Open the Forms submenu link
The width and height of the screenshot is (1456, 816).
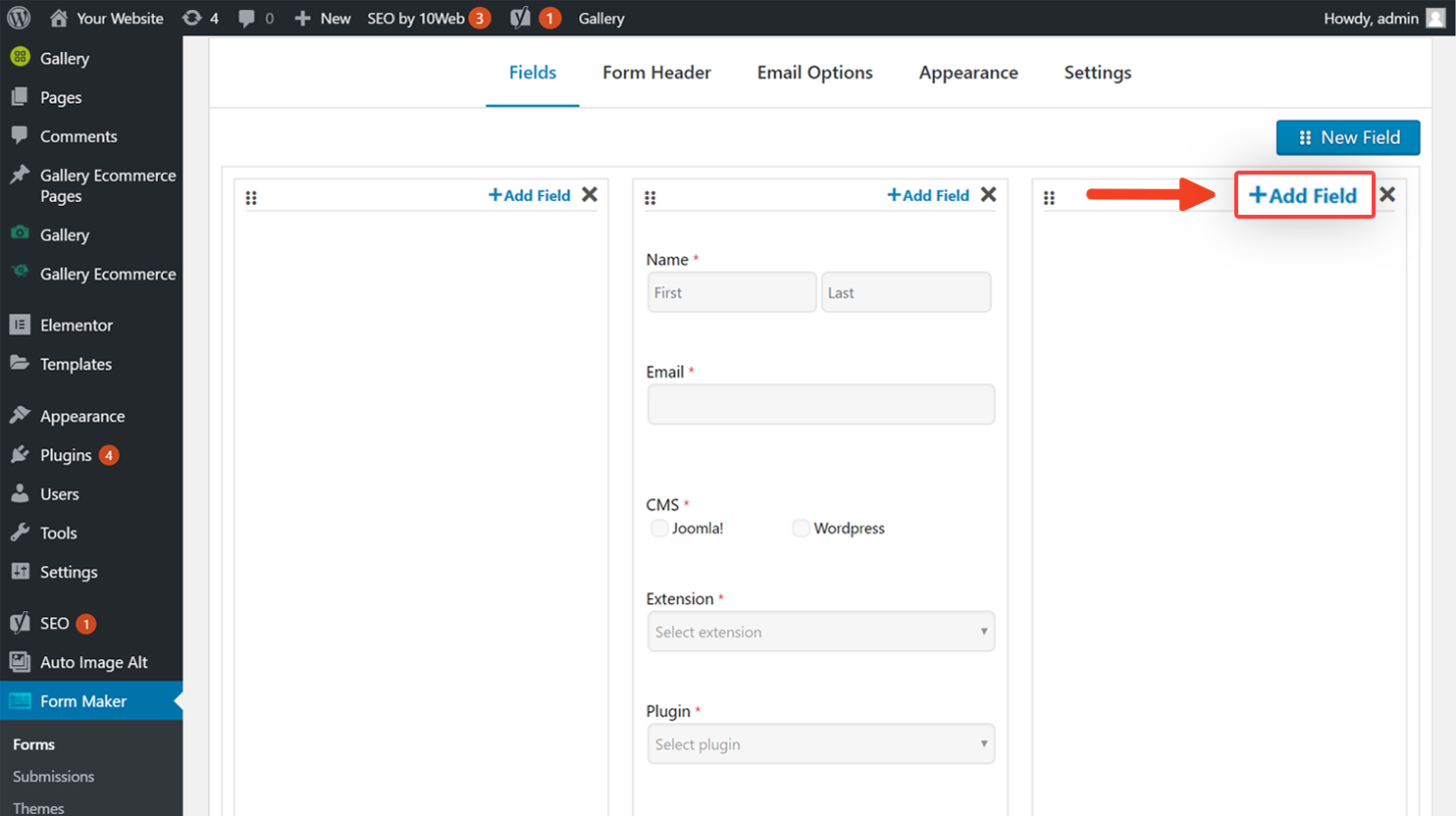point(33,744)
